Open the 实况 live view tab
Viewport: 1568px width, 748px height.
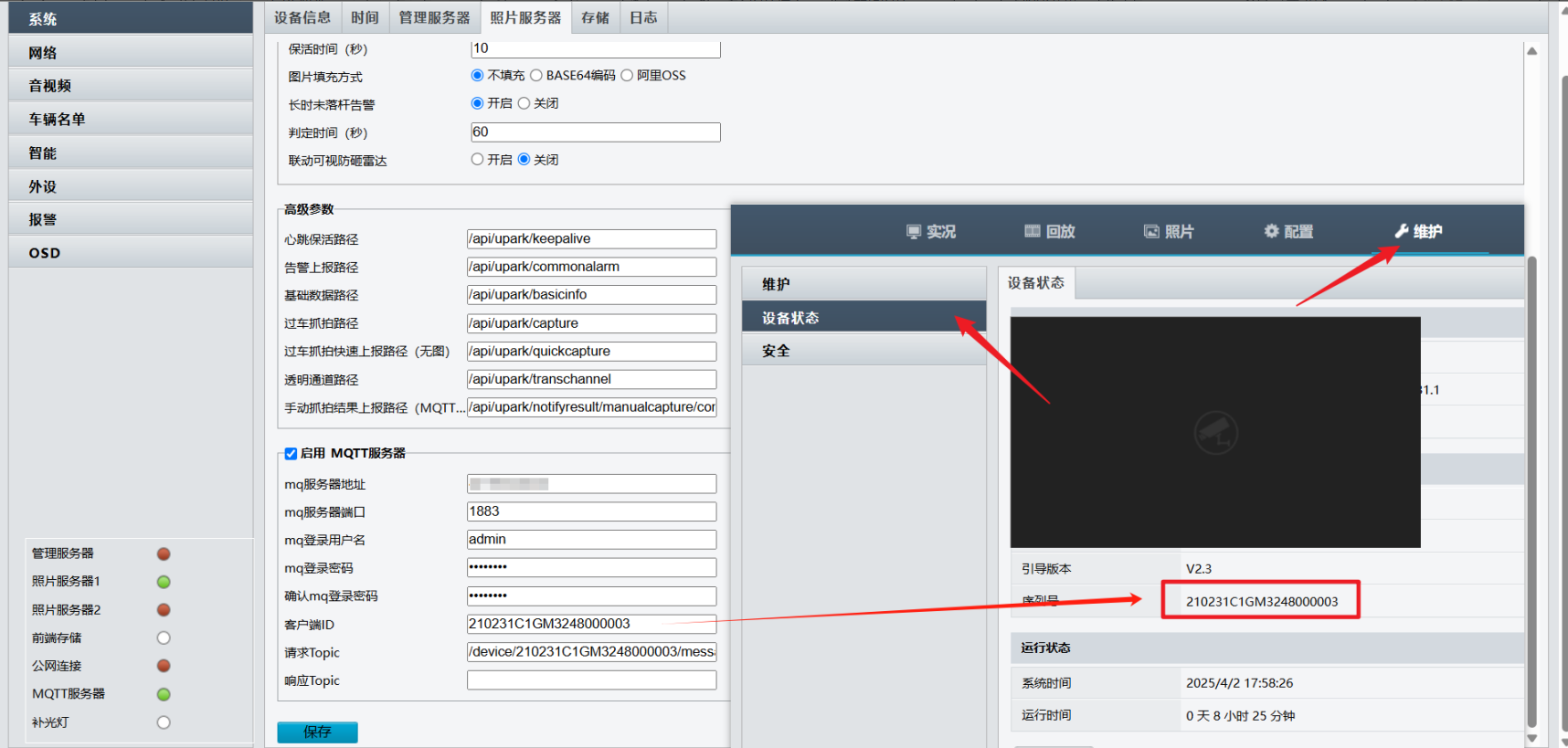click(x=930, y=231)
